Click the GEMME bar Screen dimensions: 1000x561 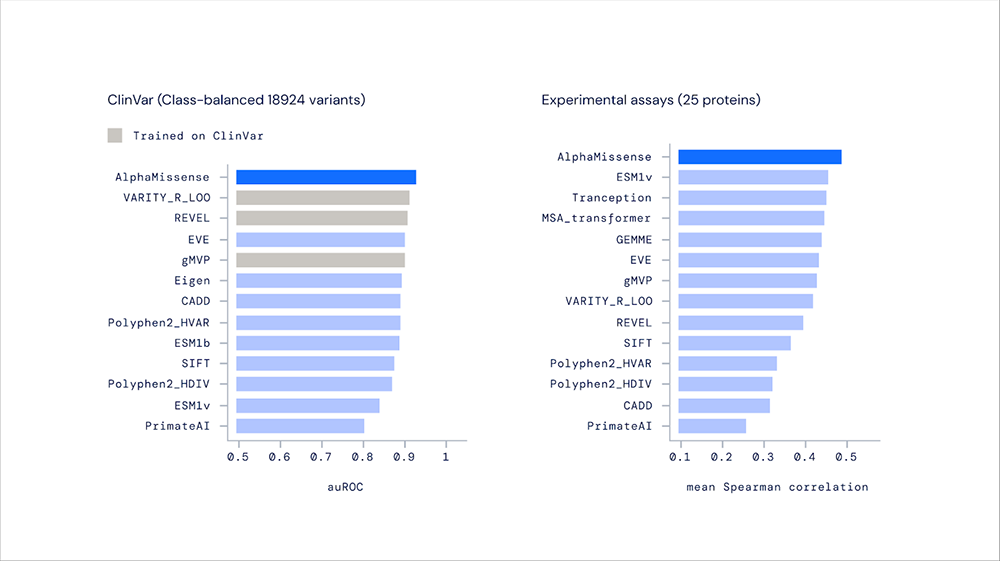[x=749, y=239]
